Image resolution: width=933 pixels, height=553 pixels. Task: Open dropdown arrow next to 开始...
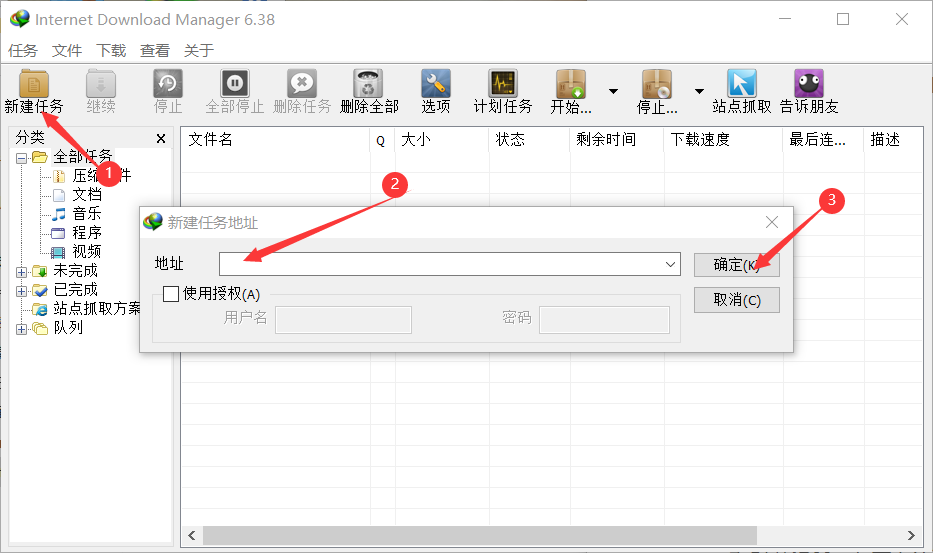click(613, 91)
